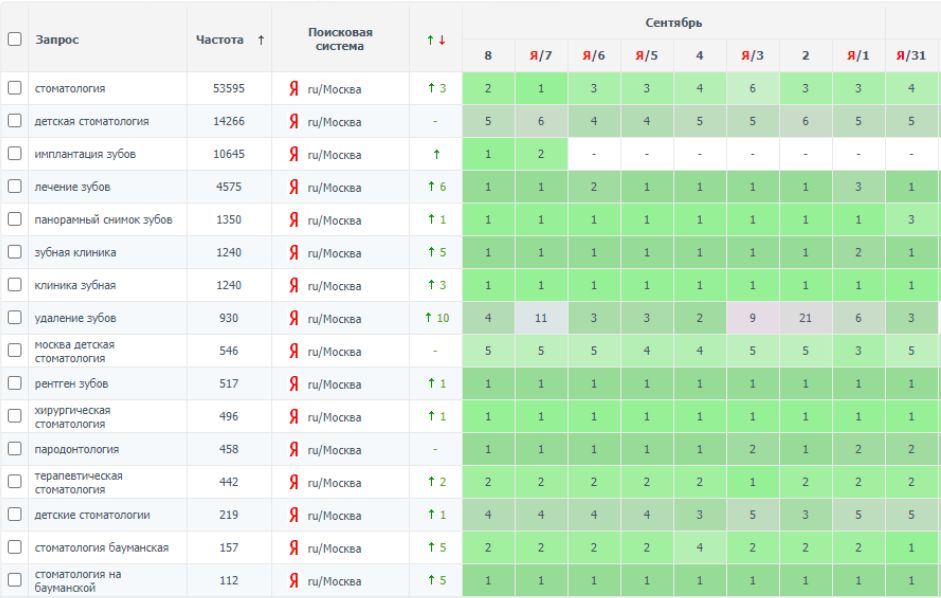Click green up arrow in лечение зубов row
The width and height of the screenshot is (941, 598).
pos(435,187)
